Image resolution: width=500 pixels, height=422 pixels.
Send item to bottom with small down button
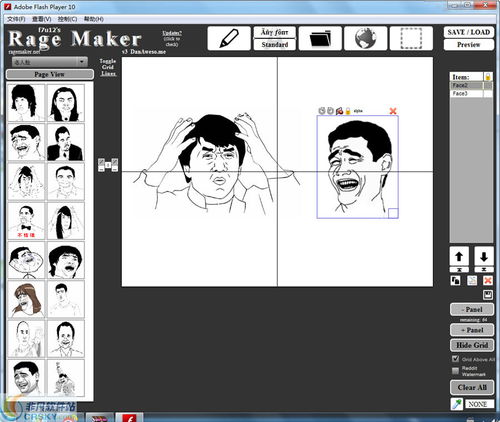(484, 270)
